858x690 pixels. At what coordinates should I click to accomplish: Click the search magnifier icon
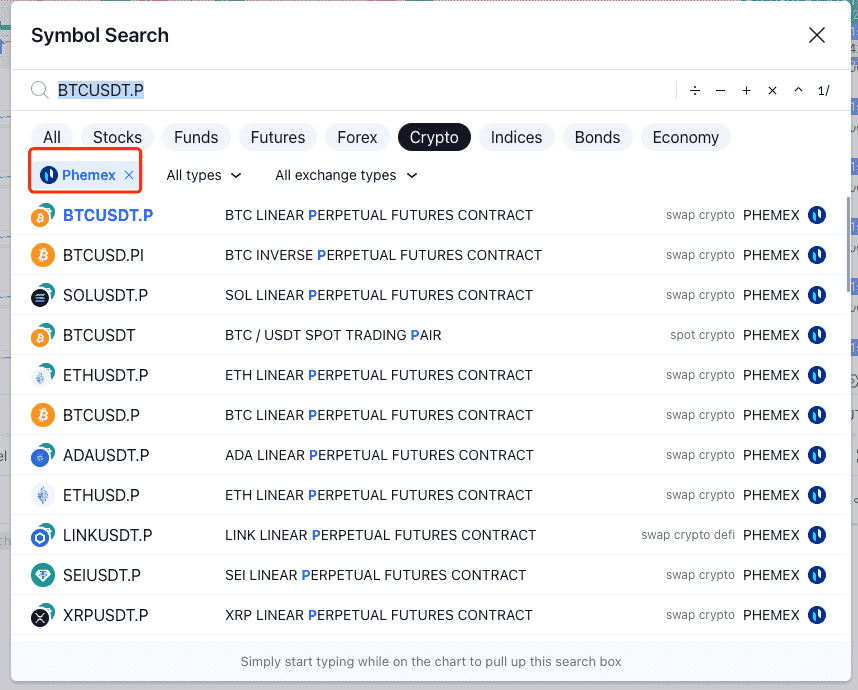coord(39,90)
